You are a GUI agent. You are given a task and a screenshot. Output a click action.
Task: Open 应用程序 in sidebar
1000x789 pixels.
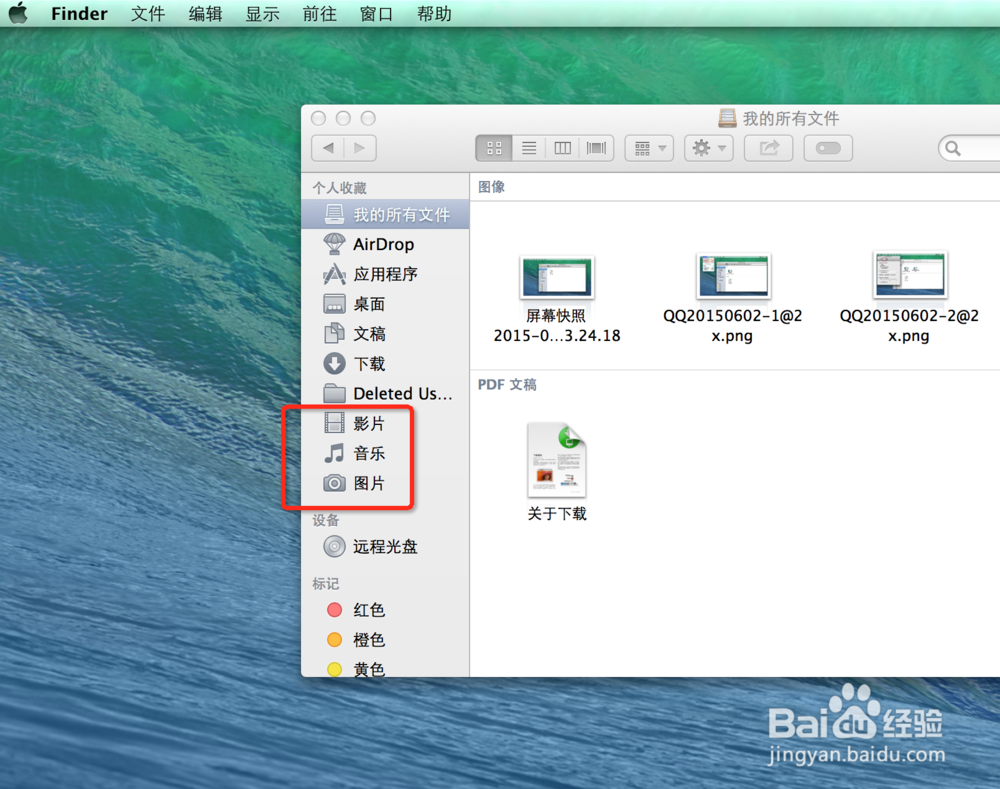pos(385,274)
